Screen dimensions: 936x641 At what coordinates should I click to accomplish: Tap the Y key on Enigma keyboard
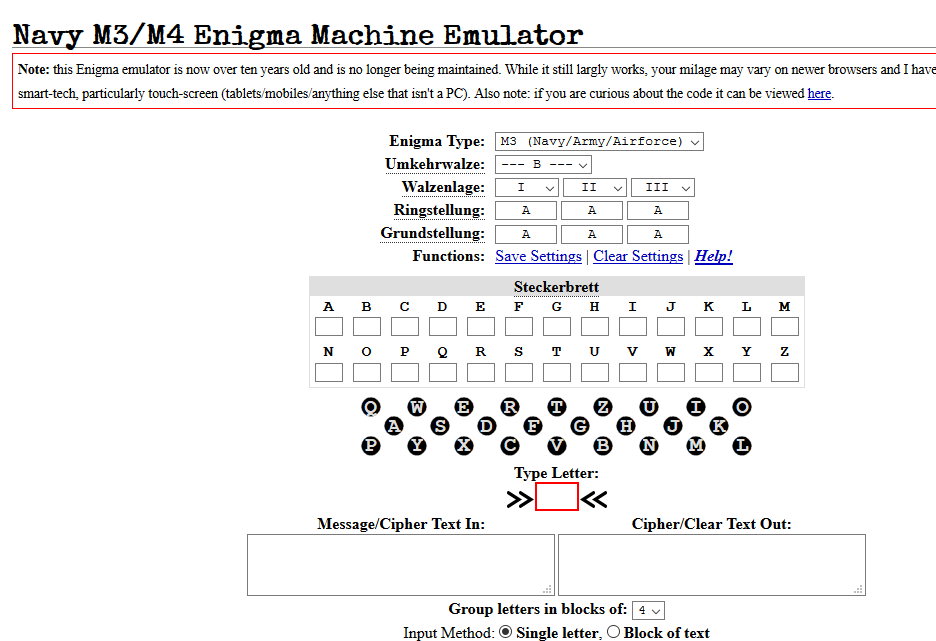click(x=417, y=446)
